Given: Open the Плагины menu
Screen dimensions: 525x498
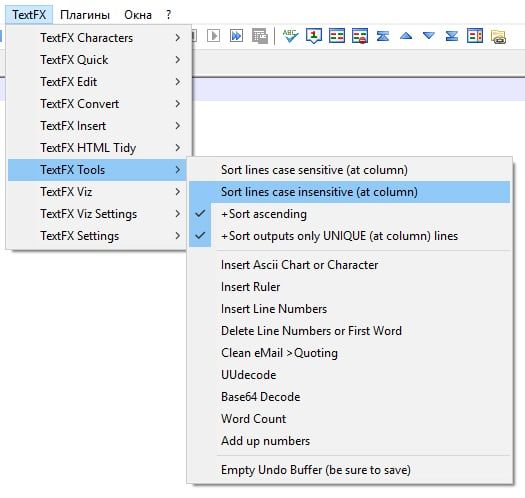Looking at the screenshot, I should point(85,15).
